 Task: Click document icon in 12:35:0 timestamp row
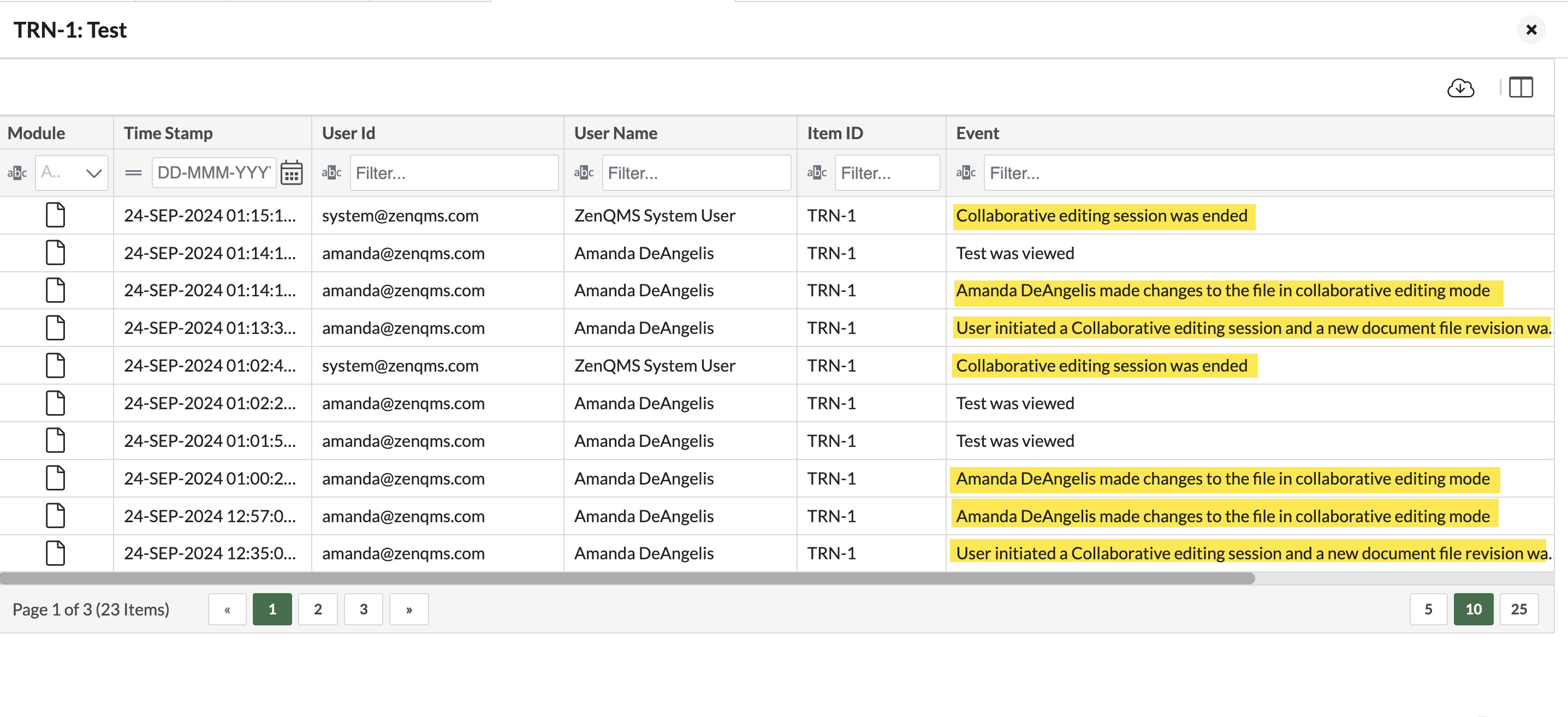[55, 553]
